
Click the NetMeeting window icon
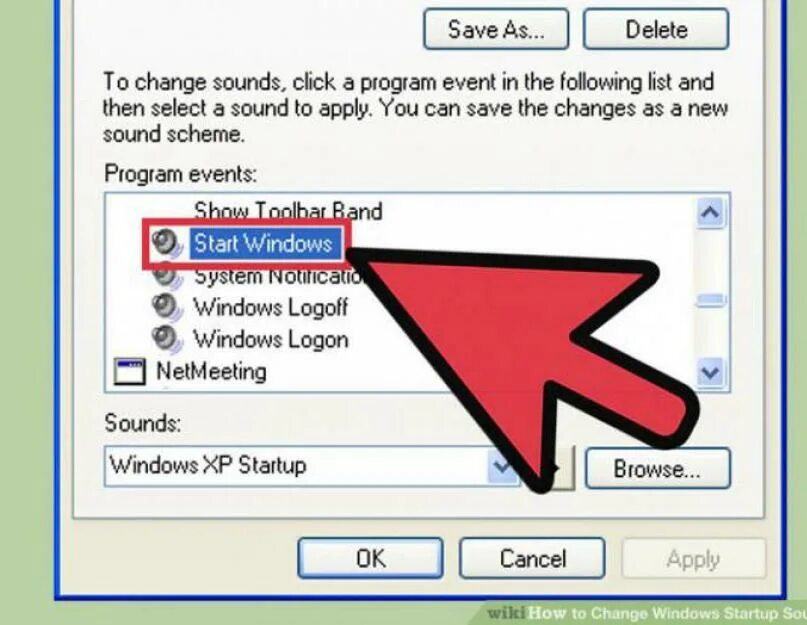pyautogui.click(x=129, y=372)
